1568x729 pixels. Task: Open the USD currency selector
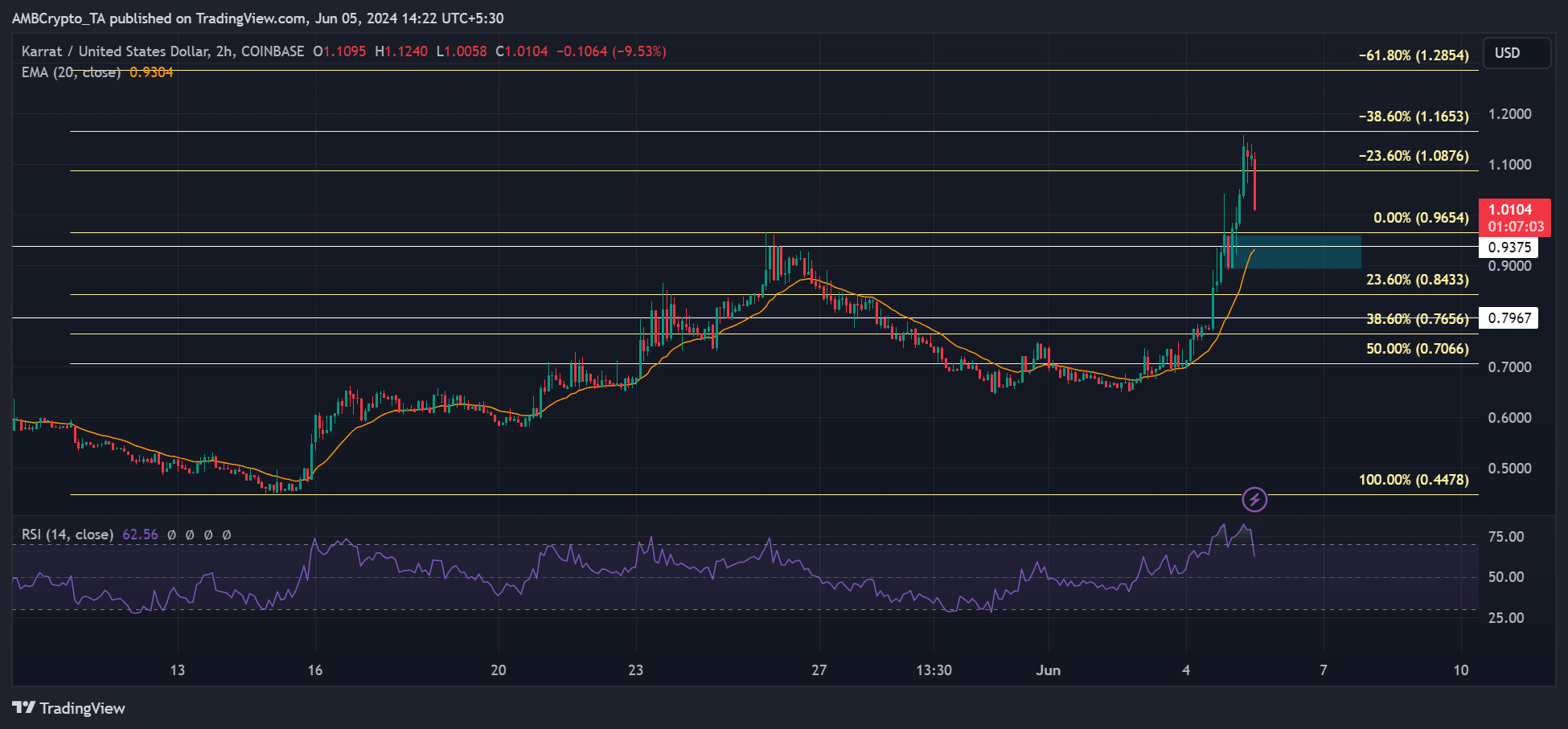[x=1517, y=53]
